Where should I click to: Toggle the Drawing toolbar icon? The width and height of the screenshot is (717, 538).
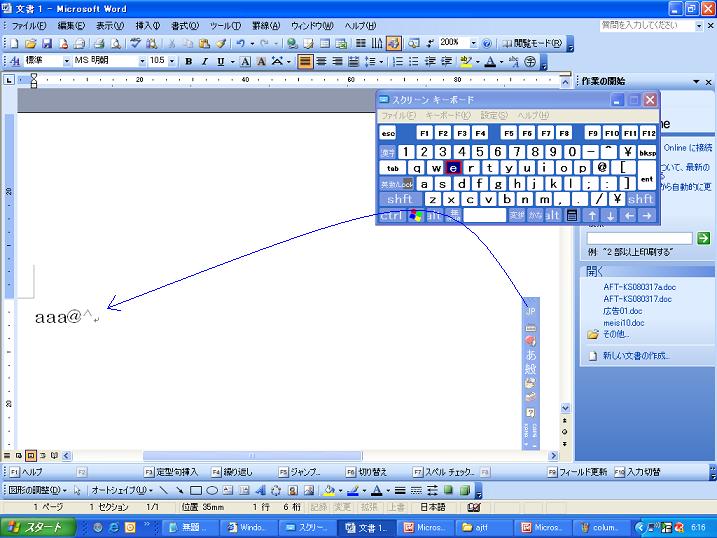tap(393, 43)
